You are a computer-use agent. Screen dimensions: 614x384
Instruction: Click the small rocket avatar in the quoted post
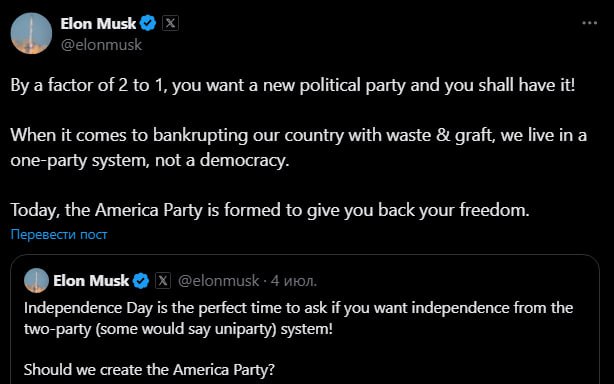36,280
